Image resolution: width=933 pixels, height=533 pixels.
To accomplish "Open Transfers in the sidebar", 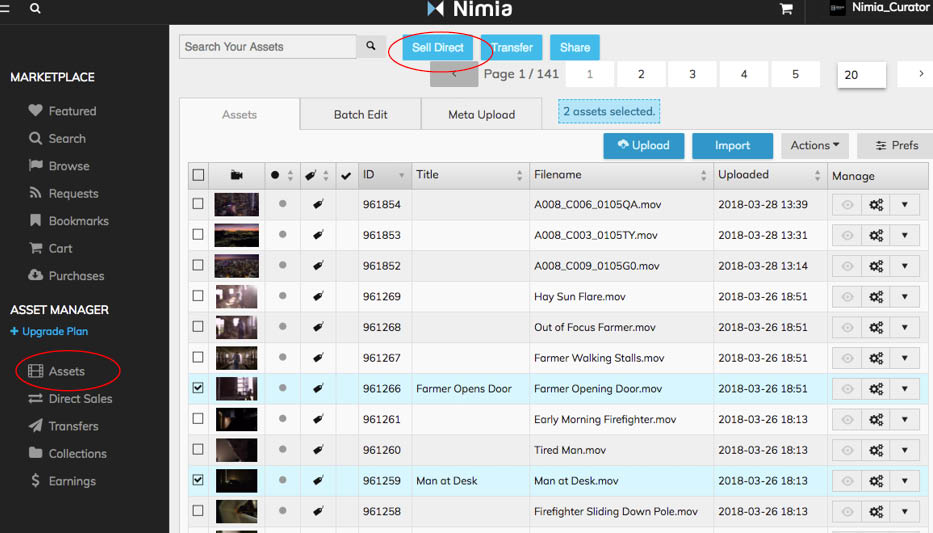I will point(63,426).
